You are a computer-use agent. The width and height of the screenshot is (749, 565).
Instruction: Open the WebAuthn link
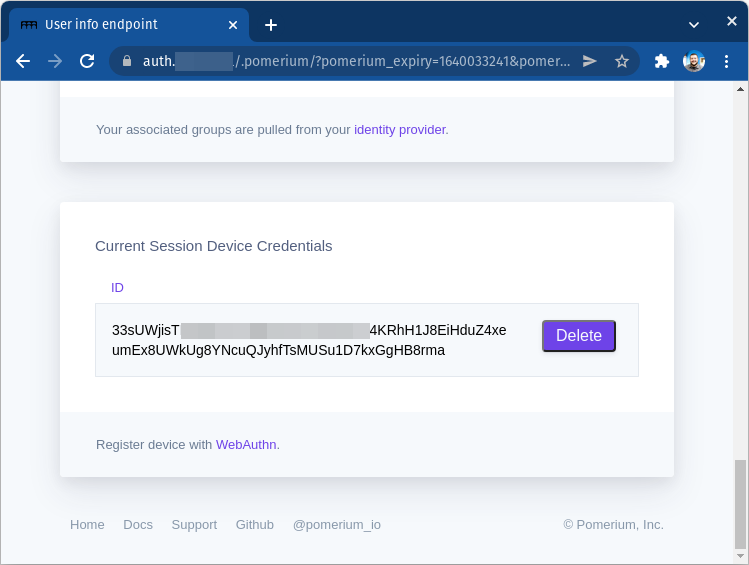point(246,444)
